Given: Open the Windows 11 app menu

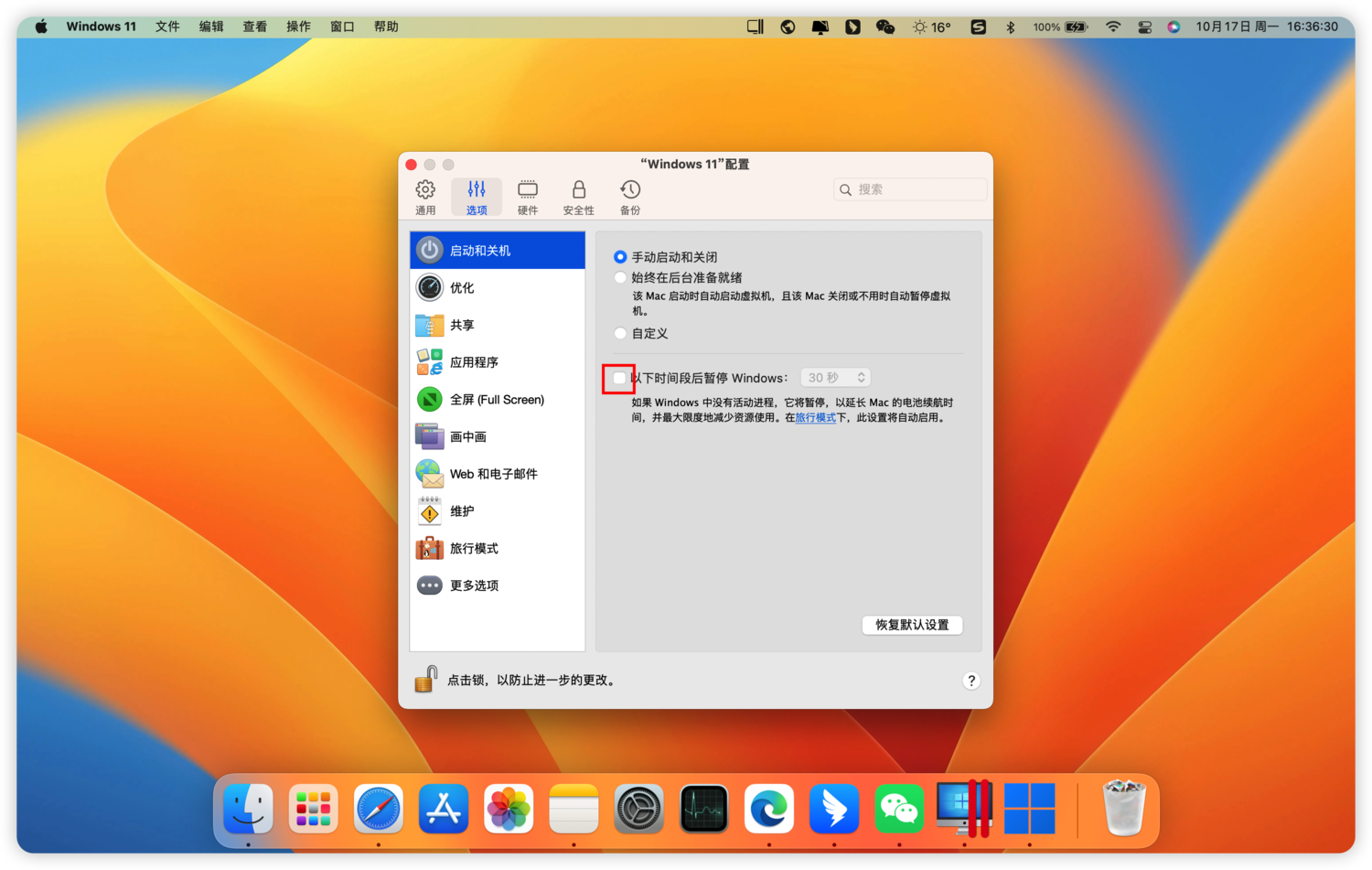Looking at the screenshot, I should click(101, 27).
